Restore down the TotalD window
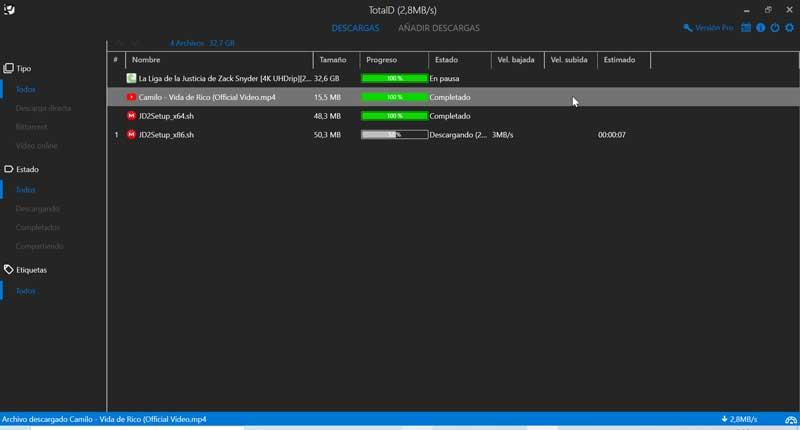Image resolution: width=800 pixels, height=430 pixels. pos(768,10)
